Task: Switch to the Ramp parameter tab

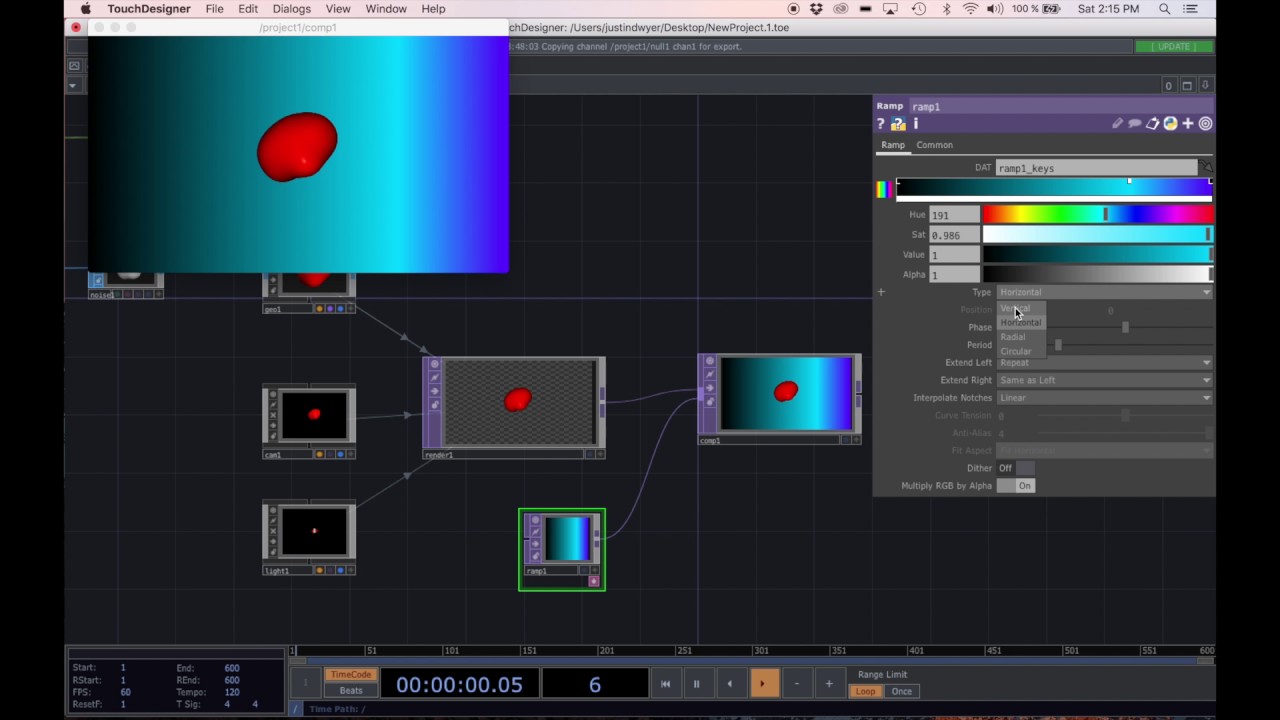Action: coord(892,145)
